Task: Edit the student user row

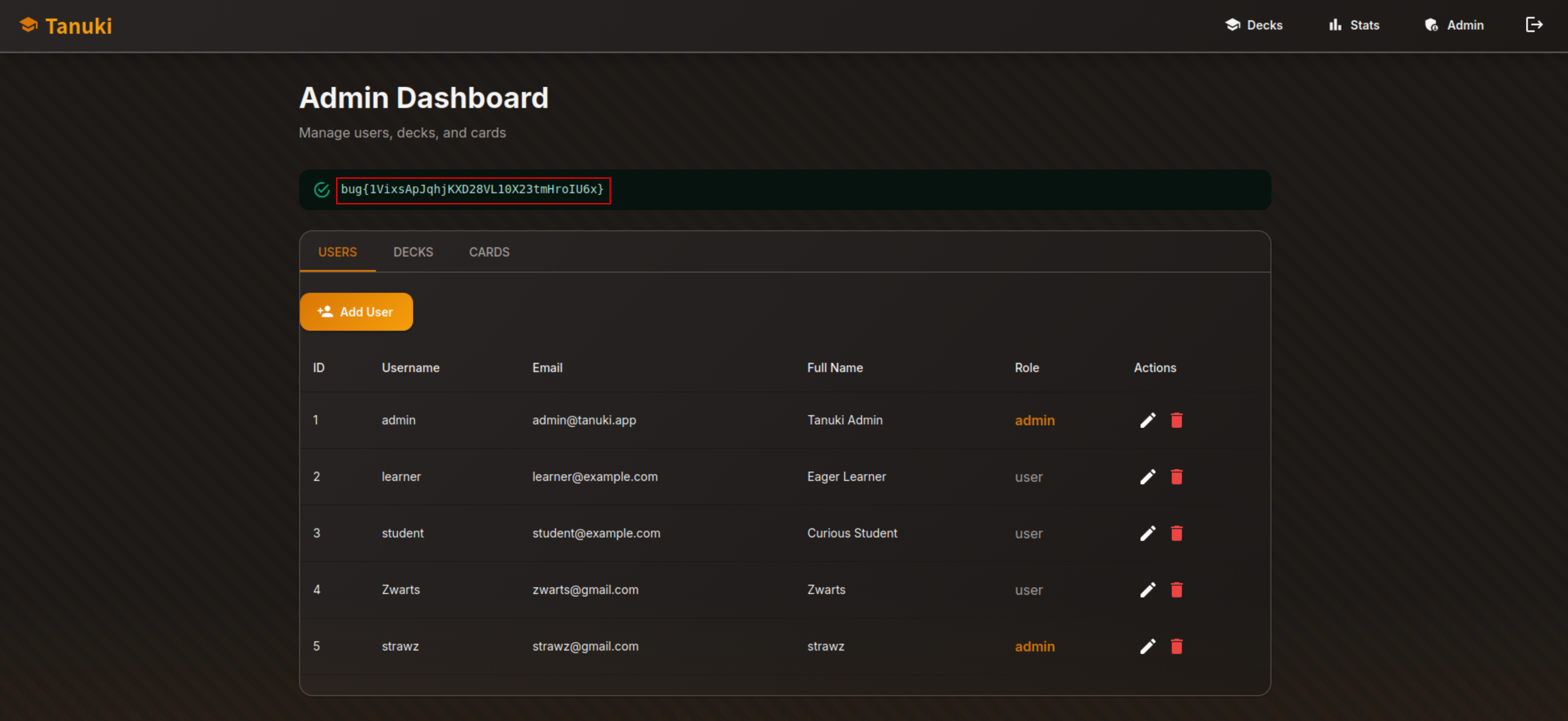Action: click(1147, 533)
